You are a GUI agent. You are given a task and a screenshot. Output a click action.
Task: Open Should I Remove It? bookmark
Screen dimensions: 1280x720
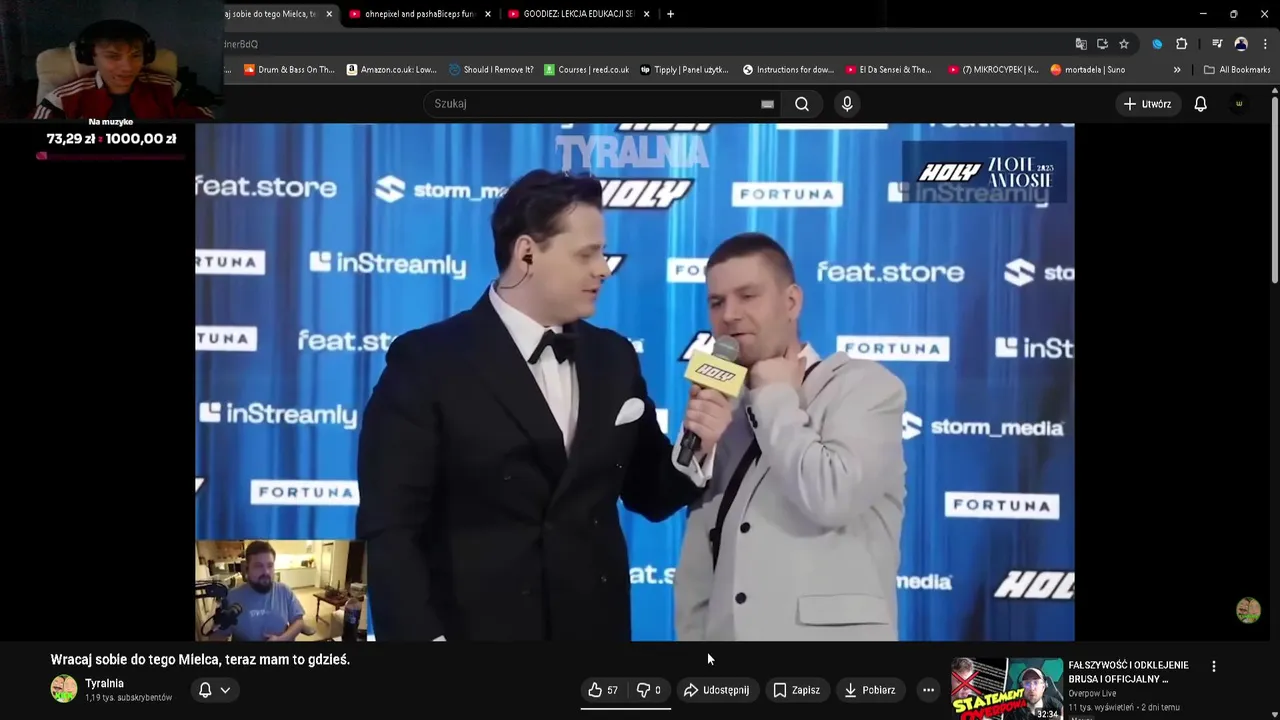(491, 70)
